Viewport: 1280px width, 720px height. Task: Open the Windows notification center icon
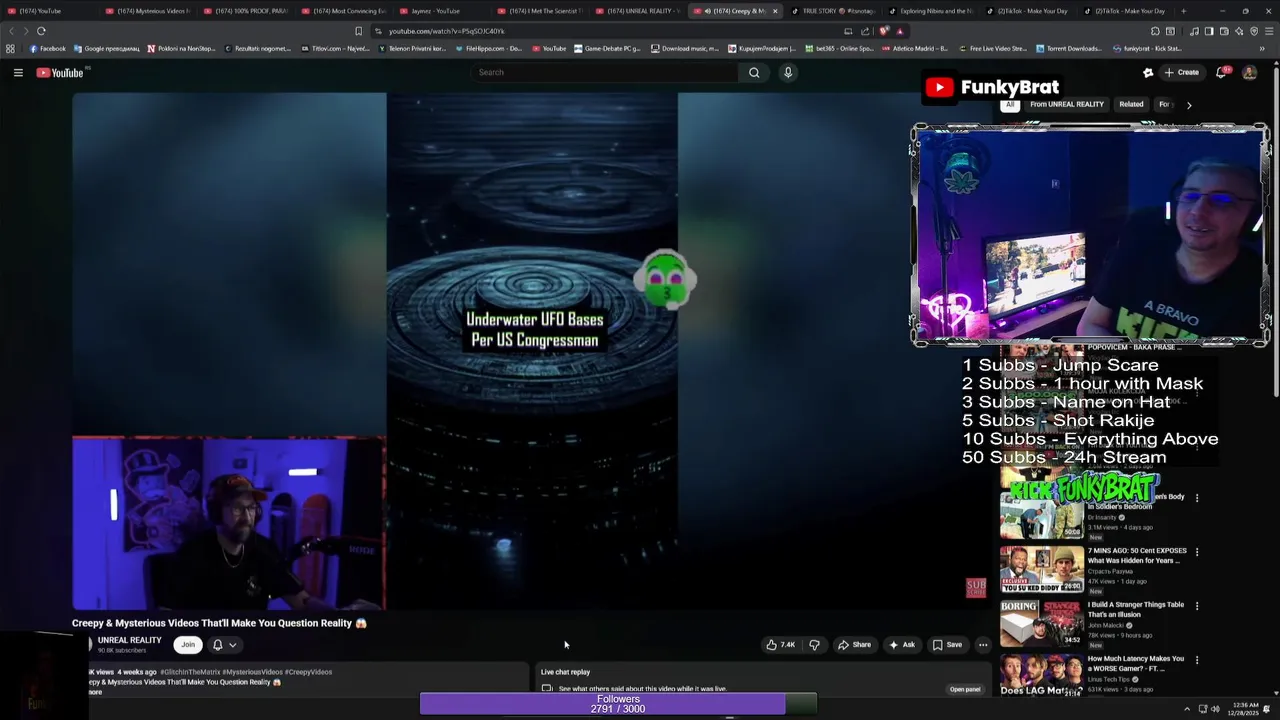1266,709
